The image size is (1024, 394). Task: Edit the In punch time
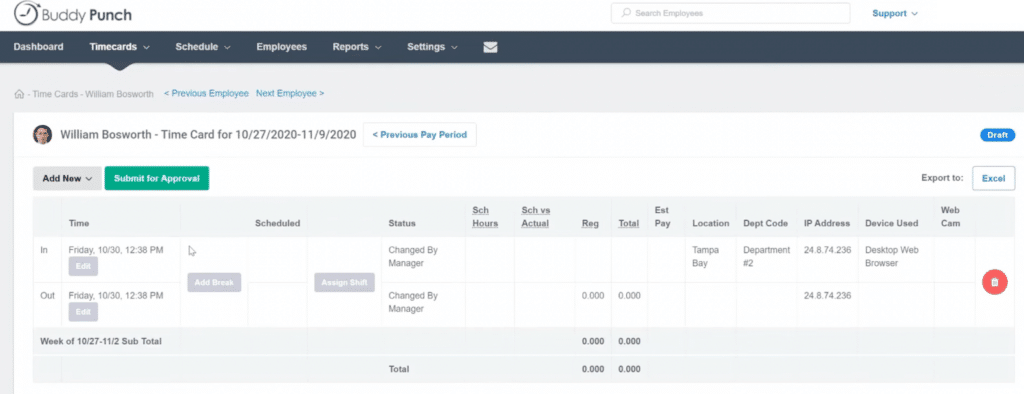[83, 266]
